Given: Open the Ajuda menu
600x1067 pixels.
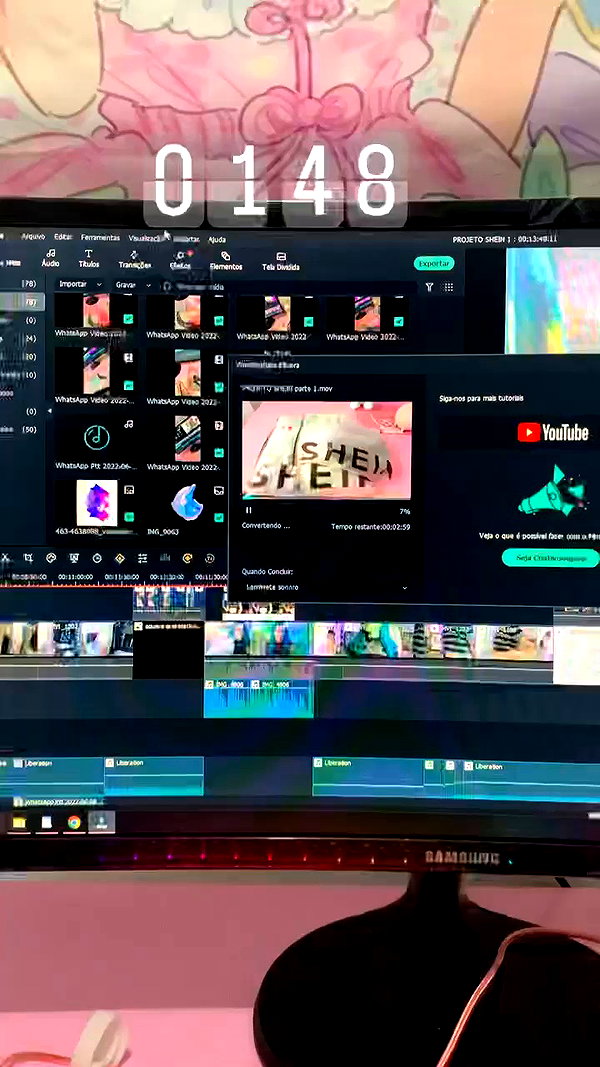Looking at the screenshot, I should point(217,240).
